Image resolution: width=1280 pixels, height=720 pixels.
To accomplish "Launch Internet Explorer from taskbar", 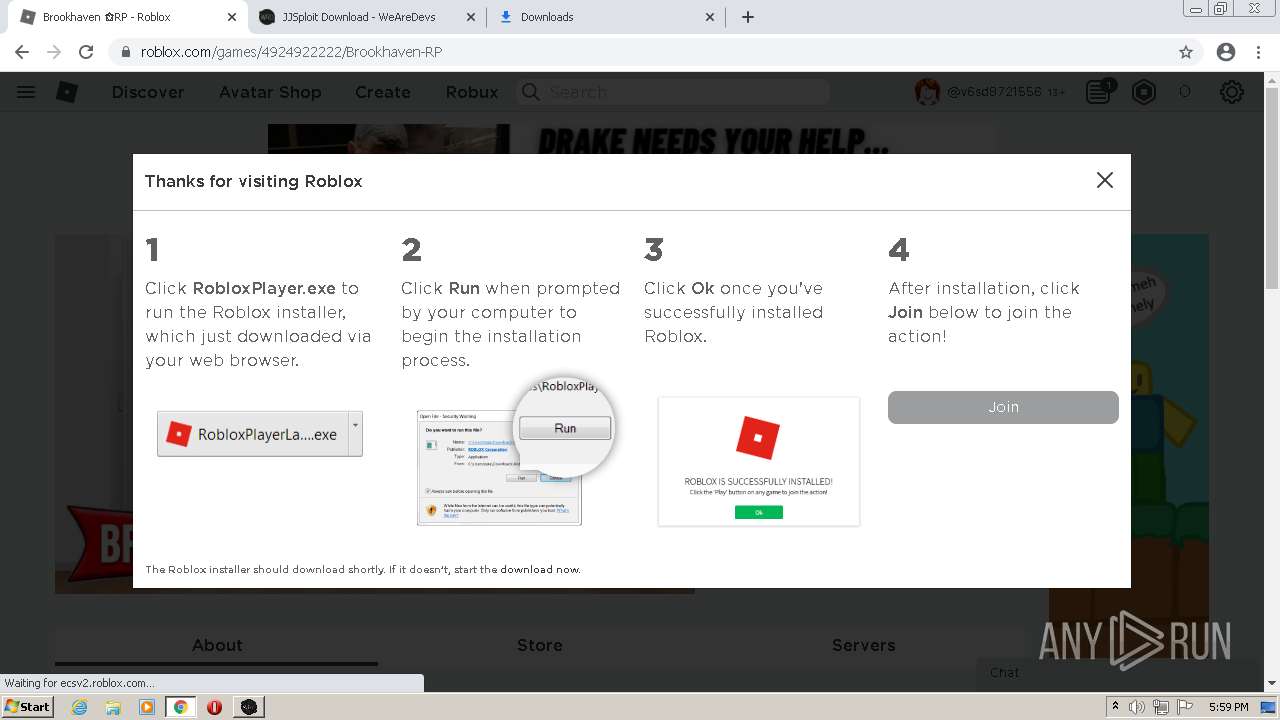I will click(x=79, y=707).
